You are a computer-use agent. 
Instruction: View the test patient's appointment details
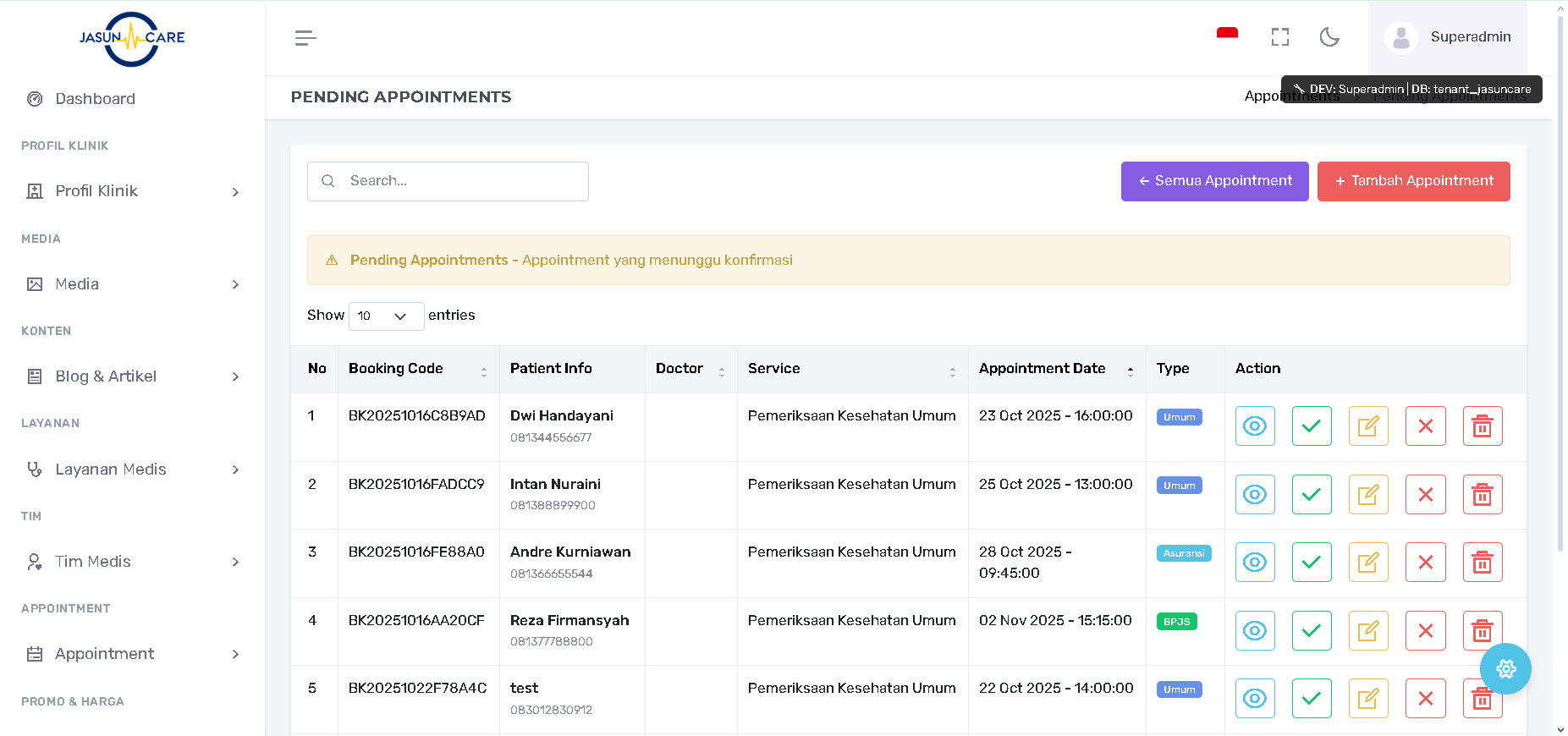coord(1254,699)
